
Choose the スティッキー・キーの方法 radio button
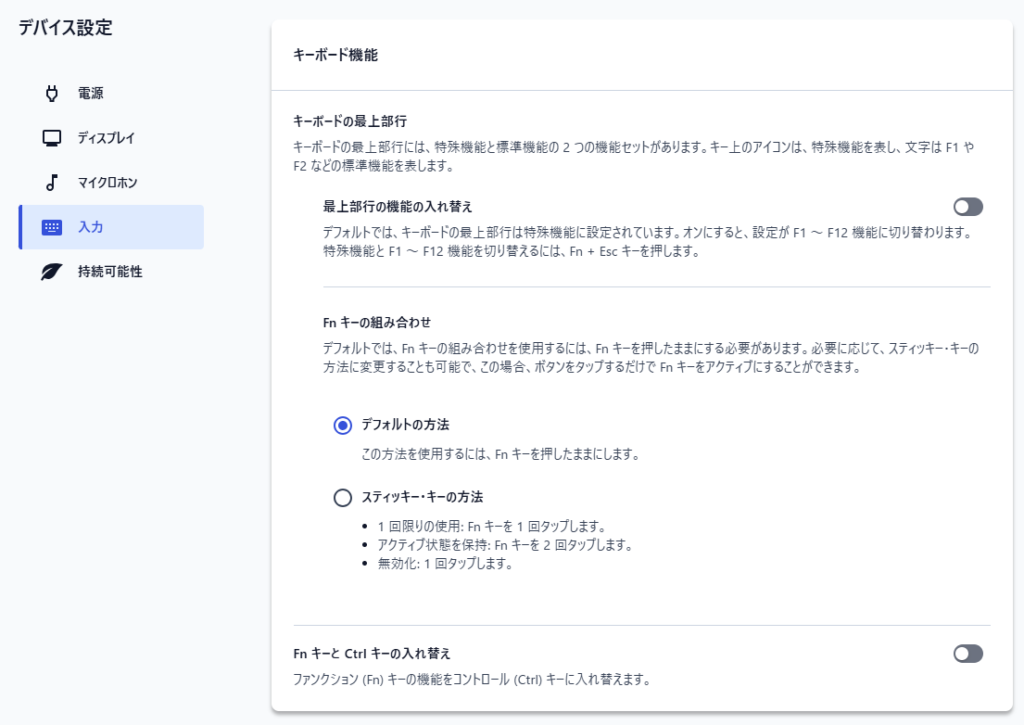[343, 497]
